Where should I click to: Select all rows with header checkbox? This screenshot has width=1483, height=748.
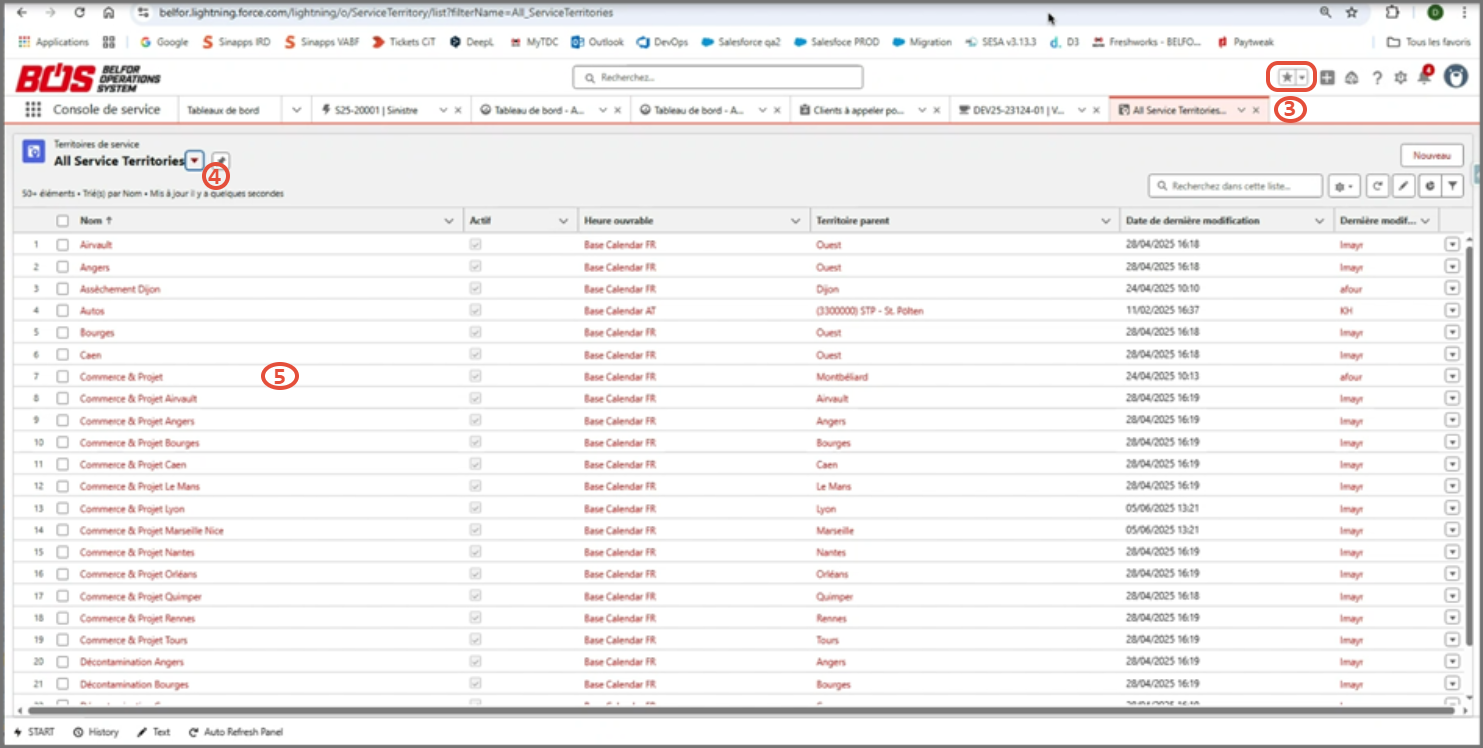pos(63,221)
